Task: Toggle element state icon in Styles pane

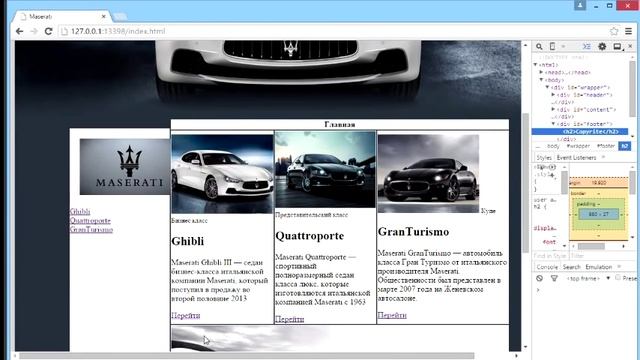Action: 552,167
